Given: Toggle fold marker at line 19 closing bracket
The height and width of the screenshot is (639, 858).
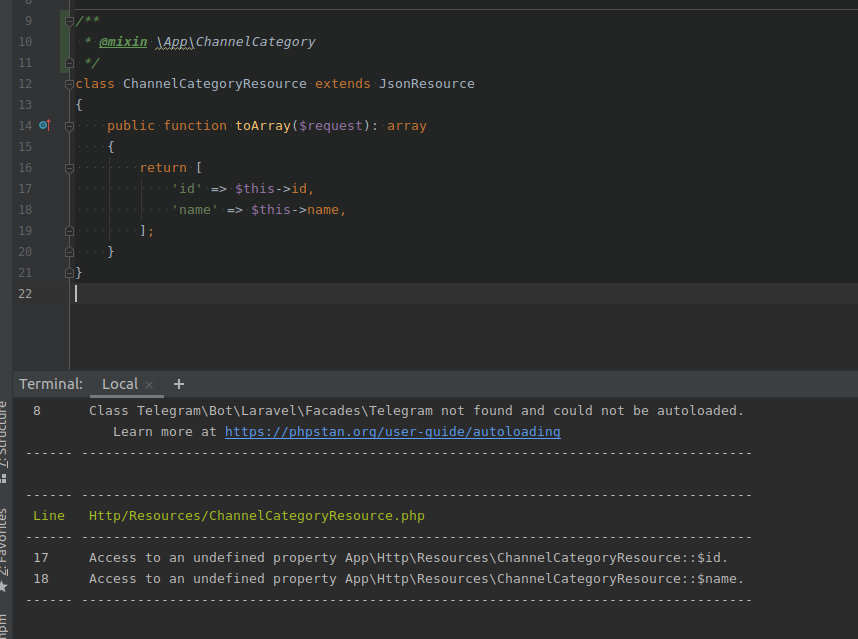Looking at the screenshot, I should (69, 231).
